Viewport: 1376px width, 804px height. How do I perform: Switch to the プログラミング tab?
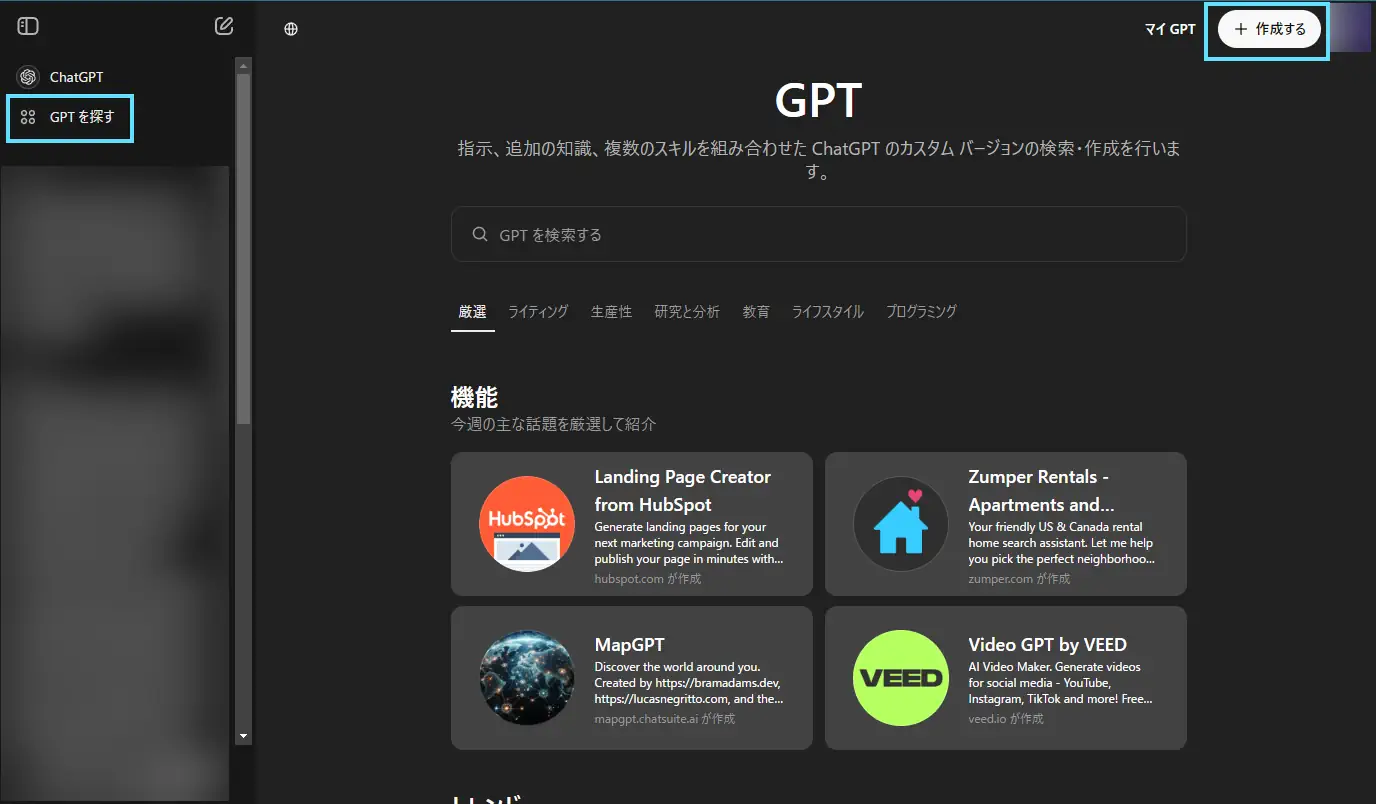pyautogui.click(x=921, y=312)
